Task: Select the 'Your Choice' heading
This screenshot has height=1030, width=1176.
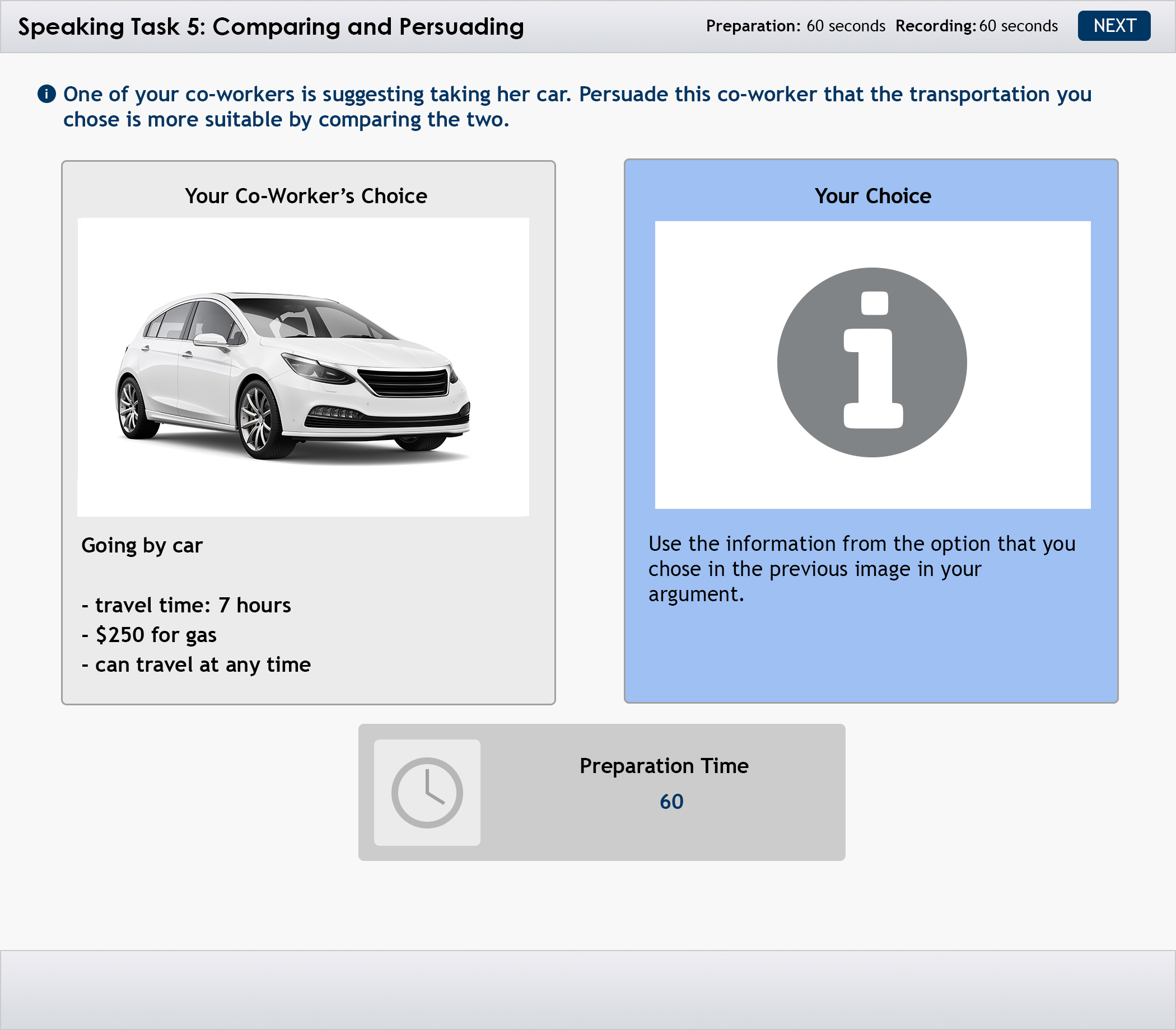Action: coord(872,196)
